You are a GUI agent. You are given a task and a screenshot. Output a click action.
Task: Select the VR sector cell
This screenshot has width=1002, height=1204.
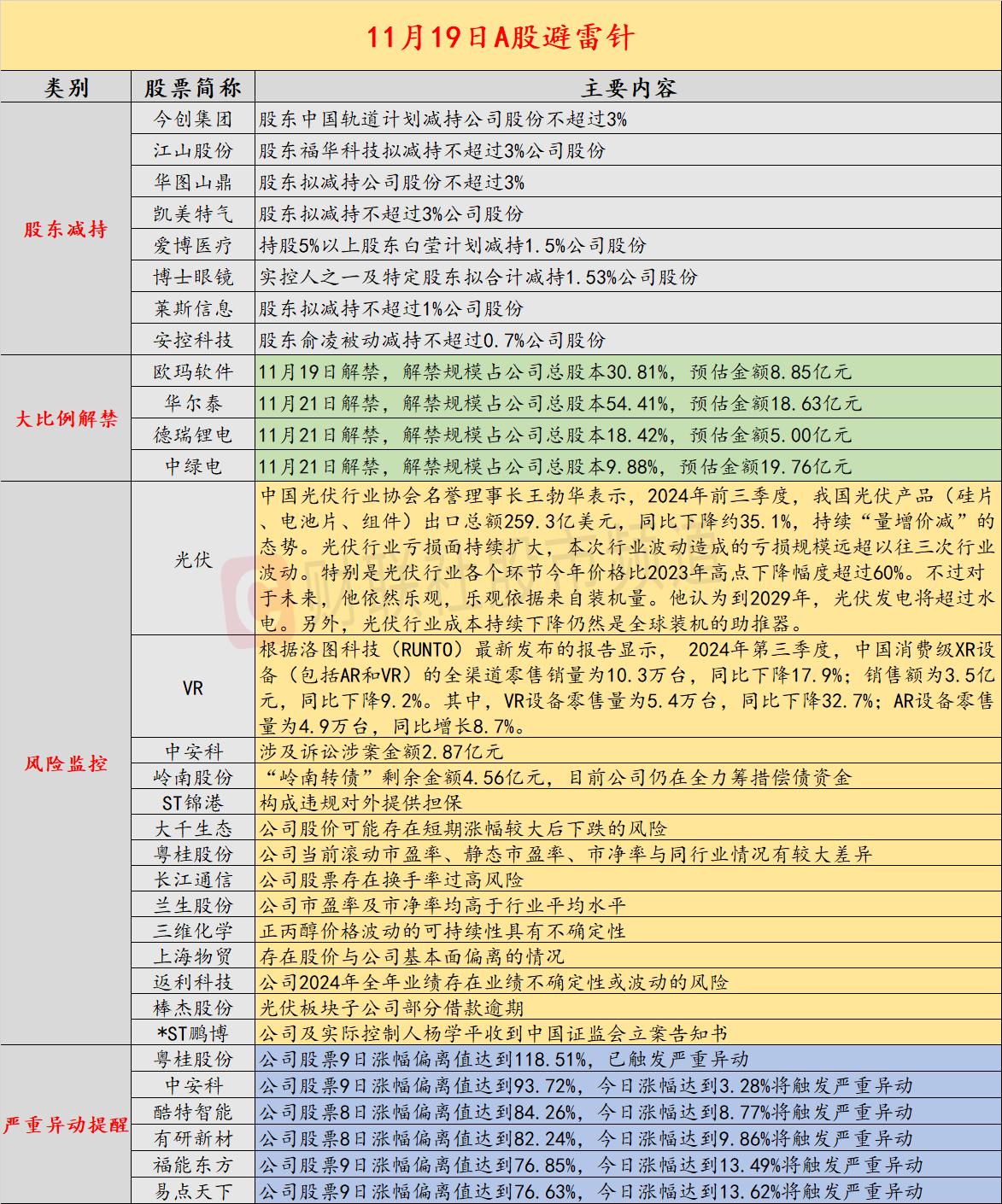tap(193, 688)
